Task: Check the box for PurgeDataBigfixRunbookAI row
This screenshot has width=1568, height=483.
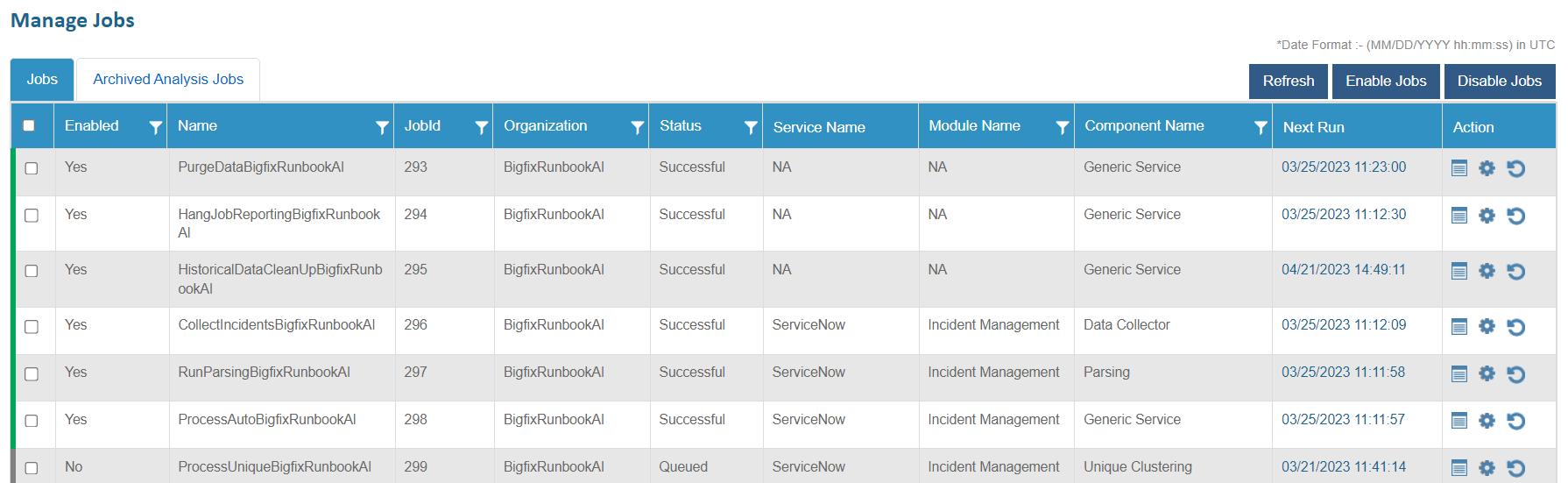Action: tap(32, 168)
